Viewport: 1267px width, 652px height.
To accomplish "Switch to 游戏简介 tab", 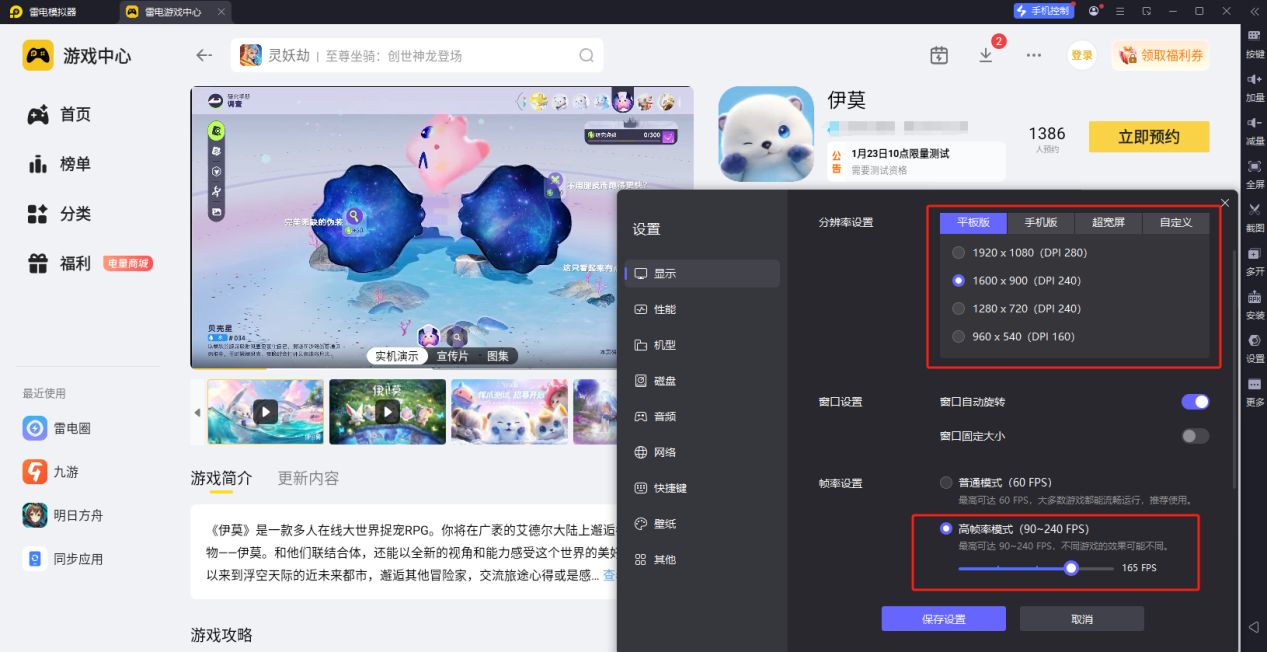I will pyautogui.click(x=221, y=478).
